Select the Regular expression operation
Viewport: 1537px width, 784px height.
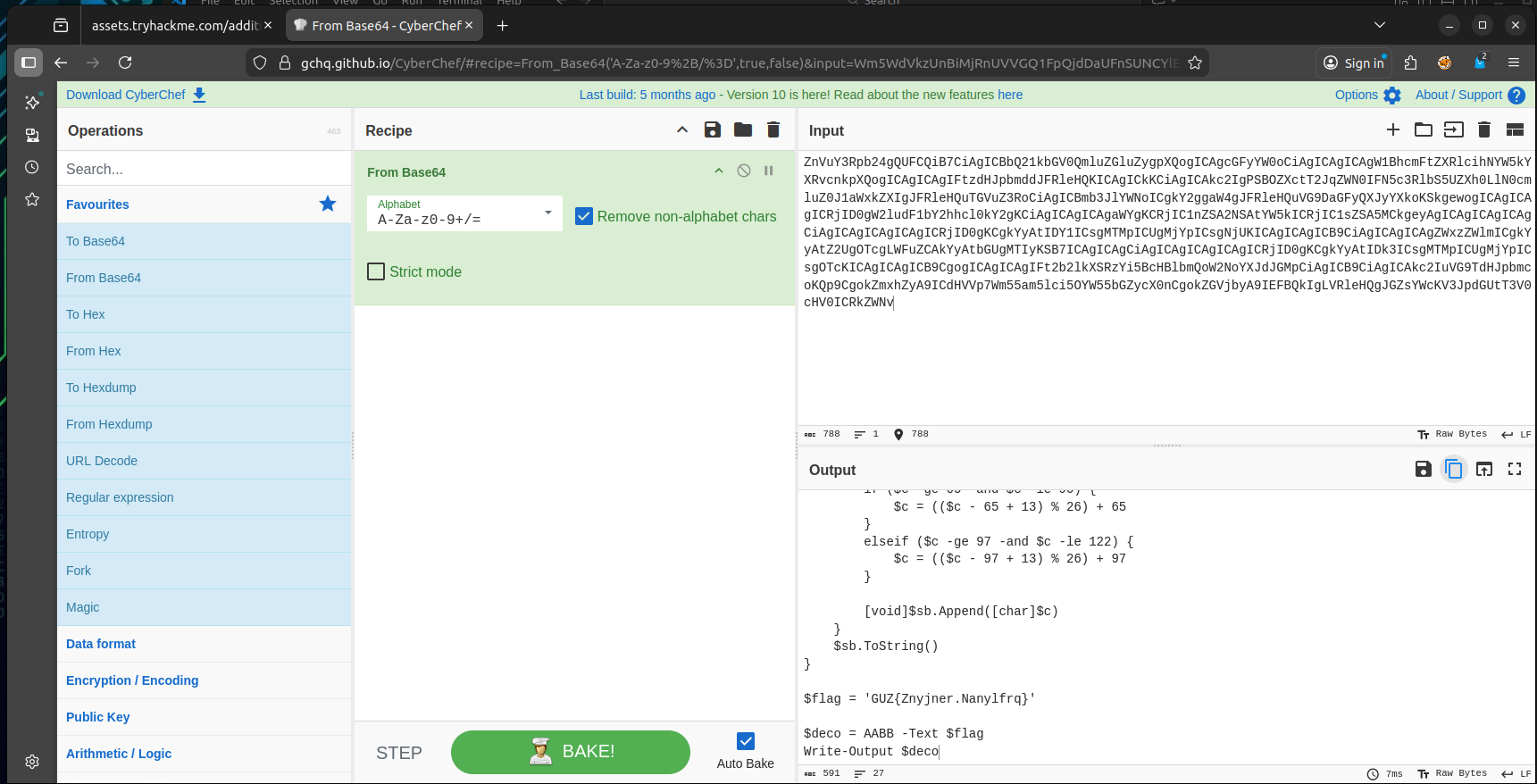click(x=204, y=497)
